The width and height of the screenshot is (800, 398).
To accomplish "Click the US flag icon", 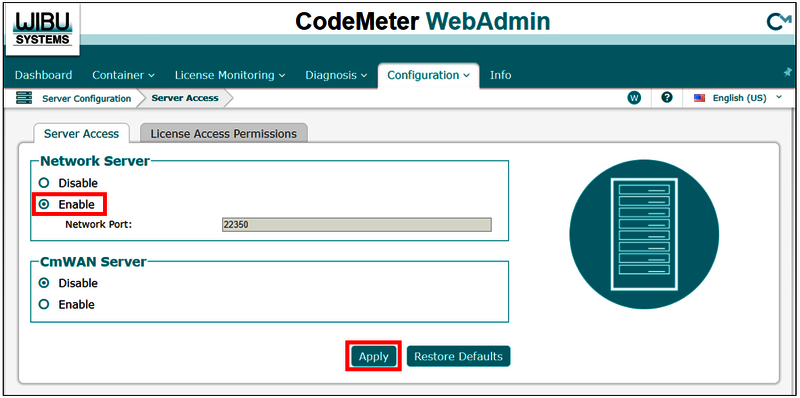I will pos(699,98).
